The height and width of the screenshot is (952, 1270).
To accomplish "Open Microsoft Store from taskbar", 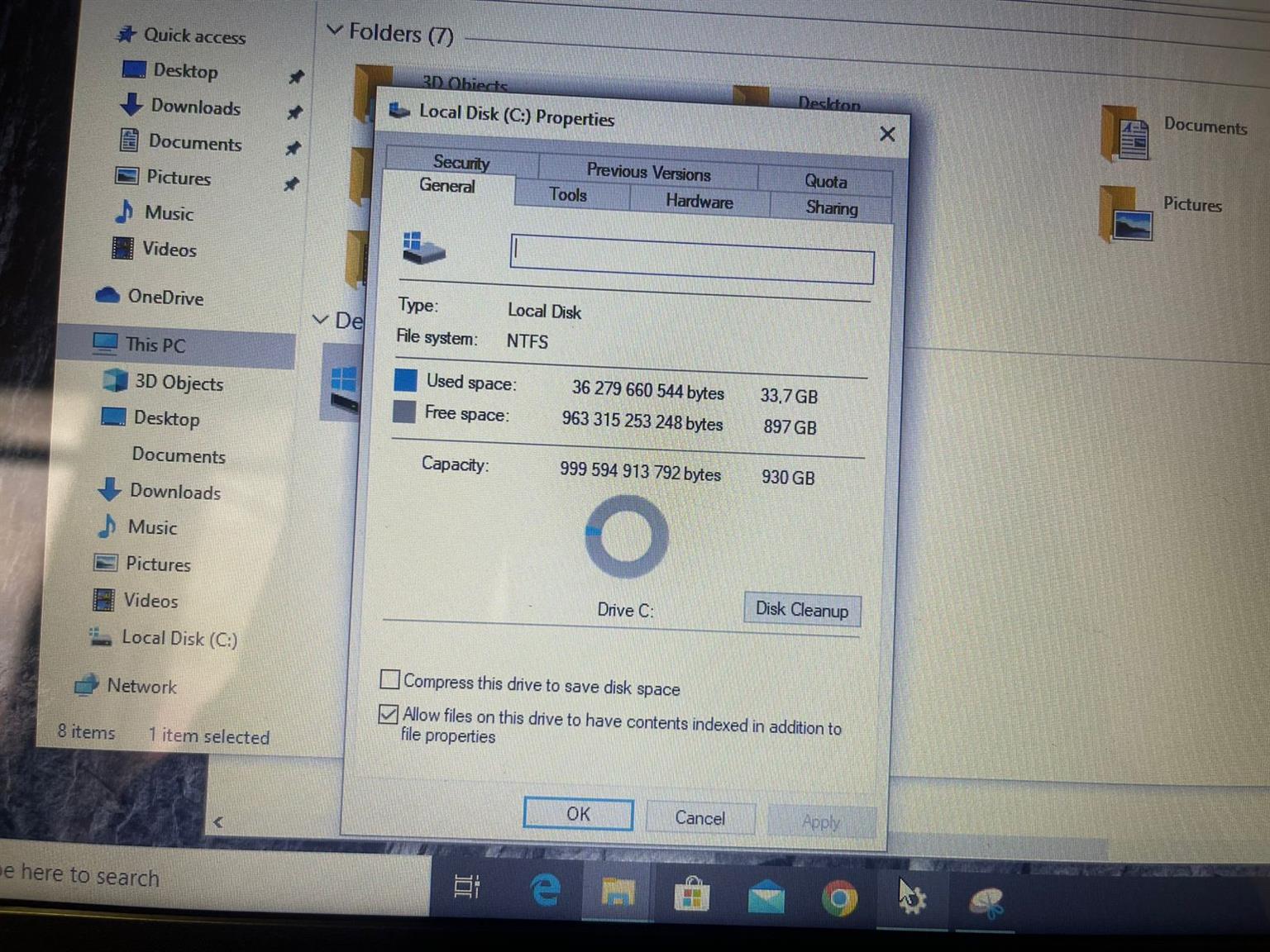I will tap(692, 895).
